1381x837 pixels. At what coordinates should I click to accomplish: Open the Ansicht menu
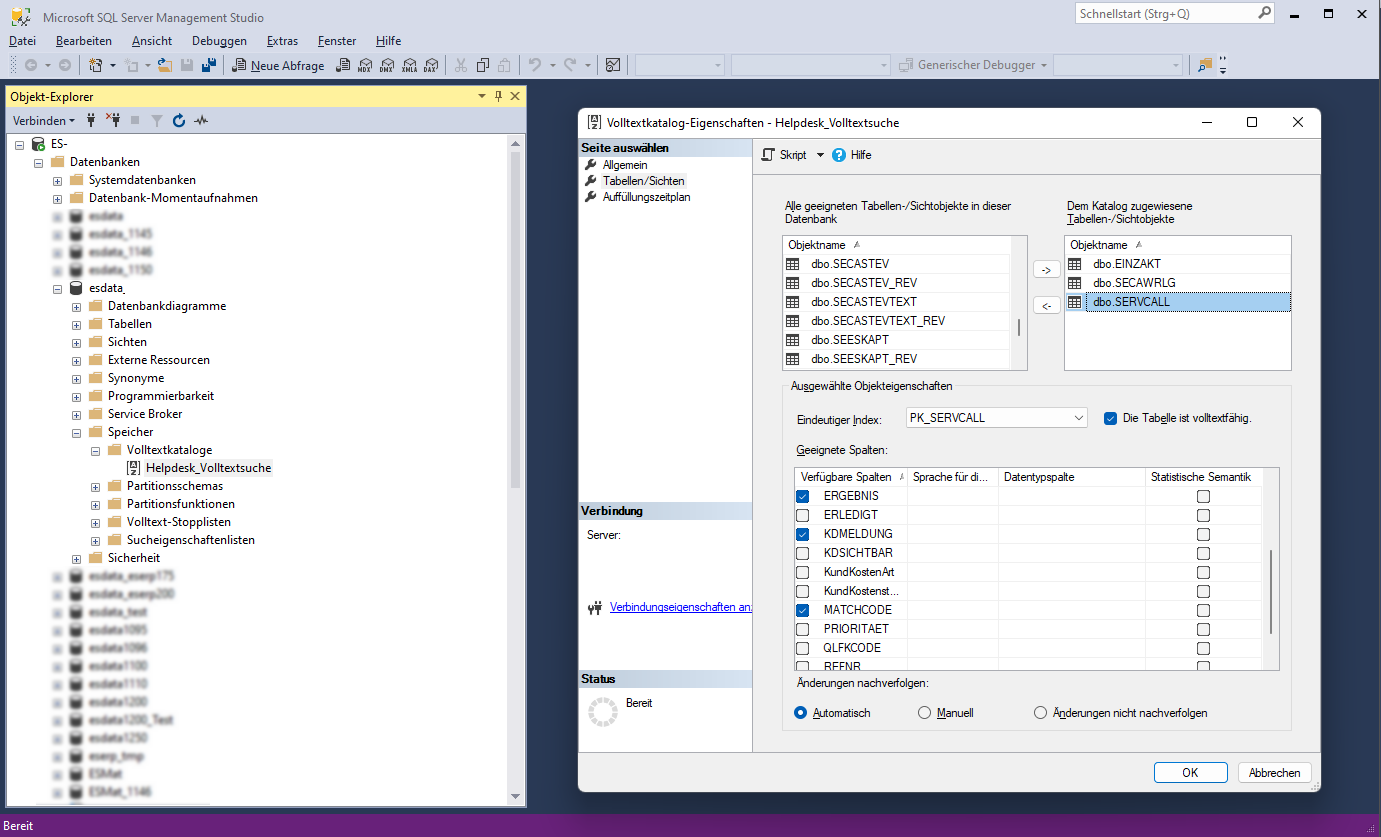[x=152, y=41]
